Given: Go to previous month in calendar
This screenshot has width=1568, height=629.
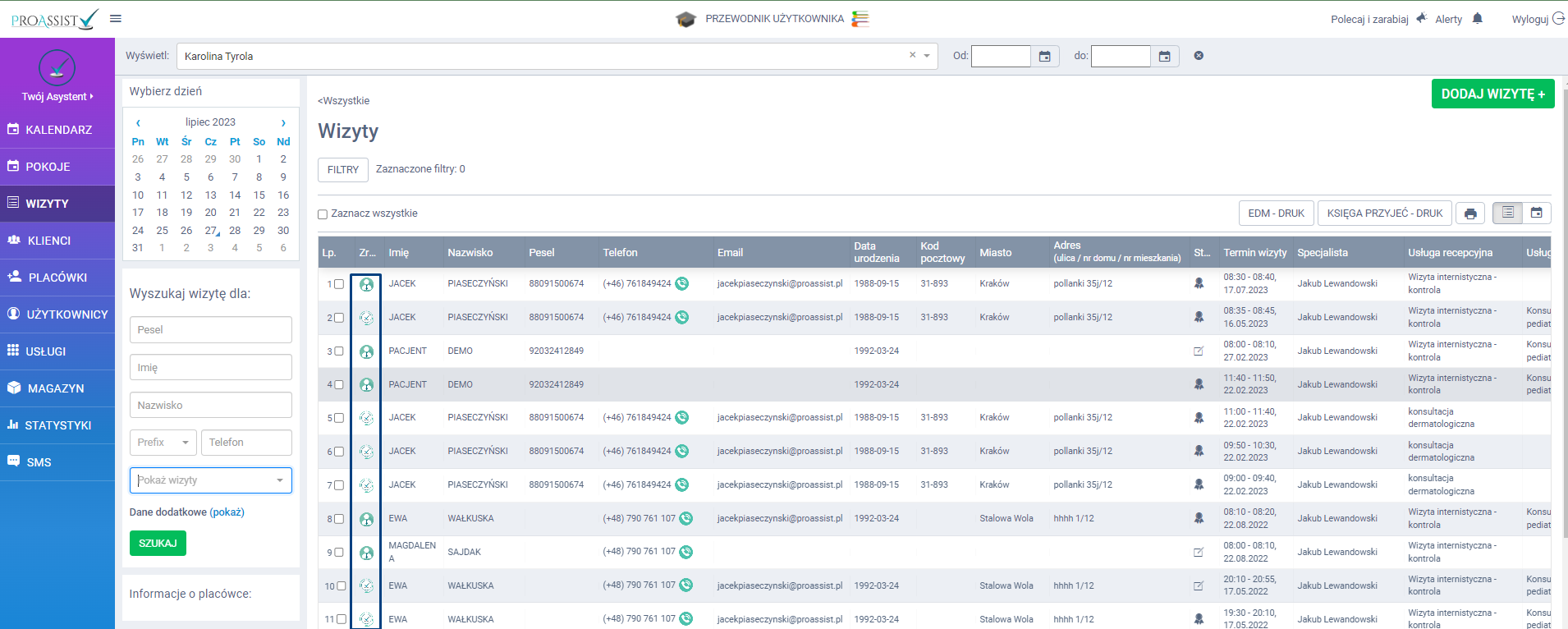Looking at the screenshot, I should tap(138, 122).
